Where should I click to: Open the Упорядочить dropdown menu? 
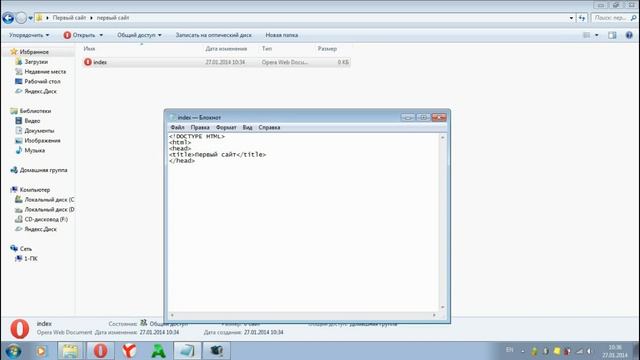click(29, 35)
